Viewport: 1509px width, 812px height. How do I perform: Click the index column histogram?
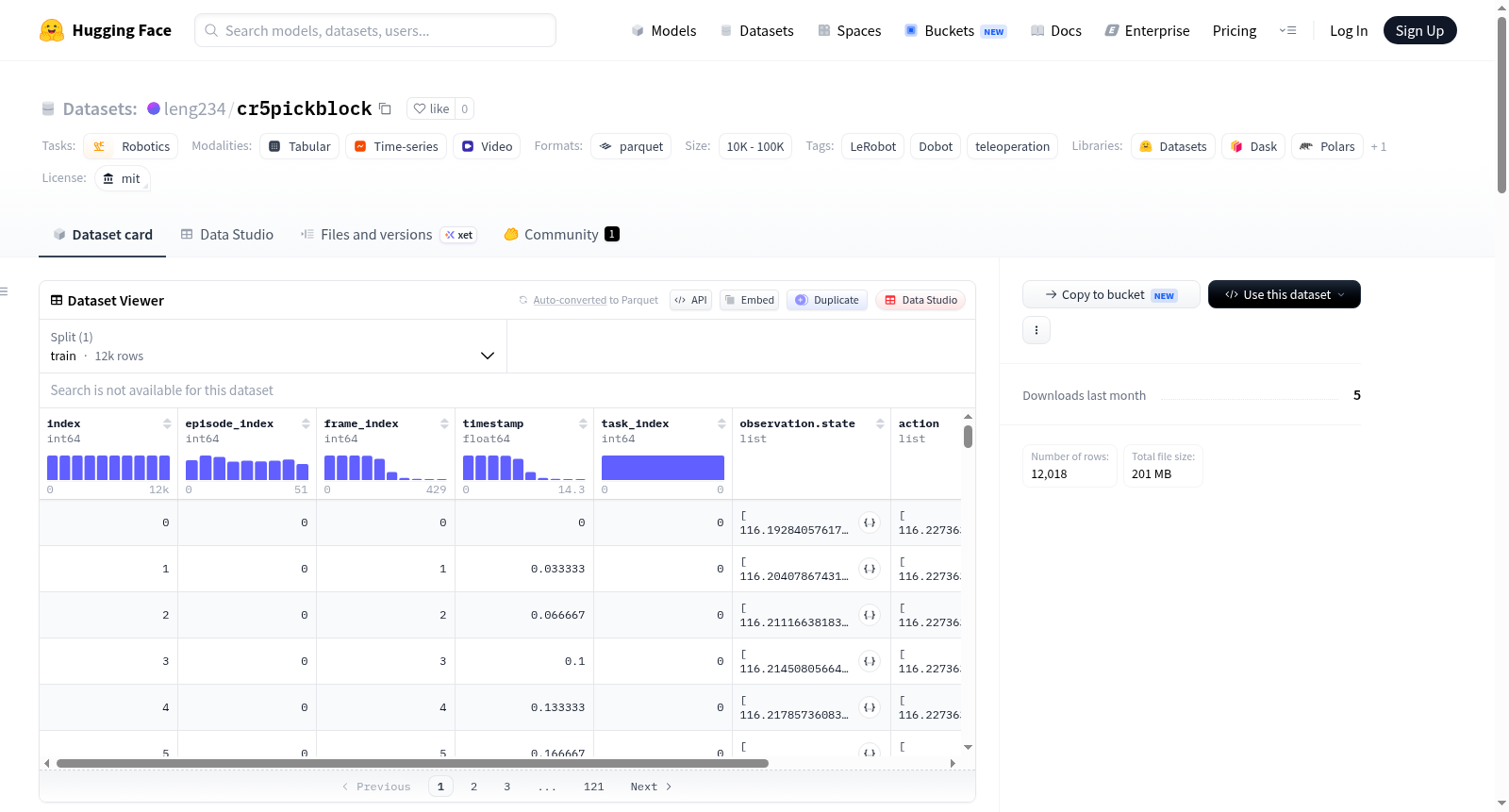click(x=108, y=468)
